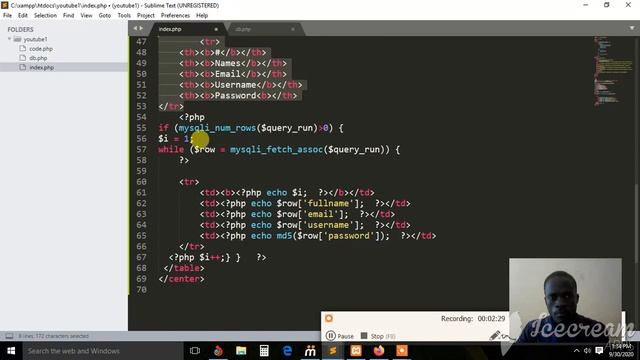Open db.php from the sidebar

point(38,58)
